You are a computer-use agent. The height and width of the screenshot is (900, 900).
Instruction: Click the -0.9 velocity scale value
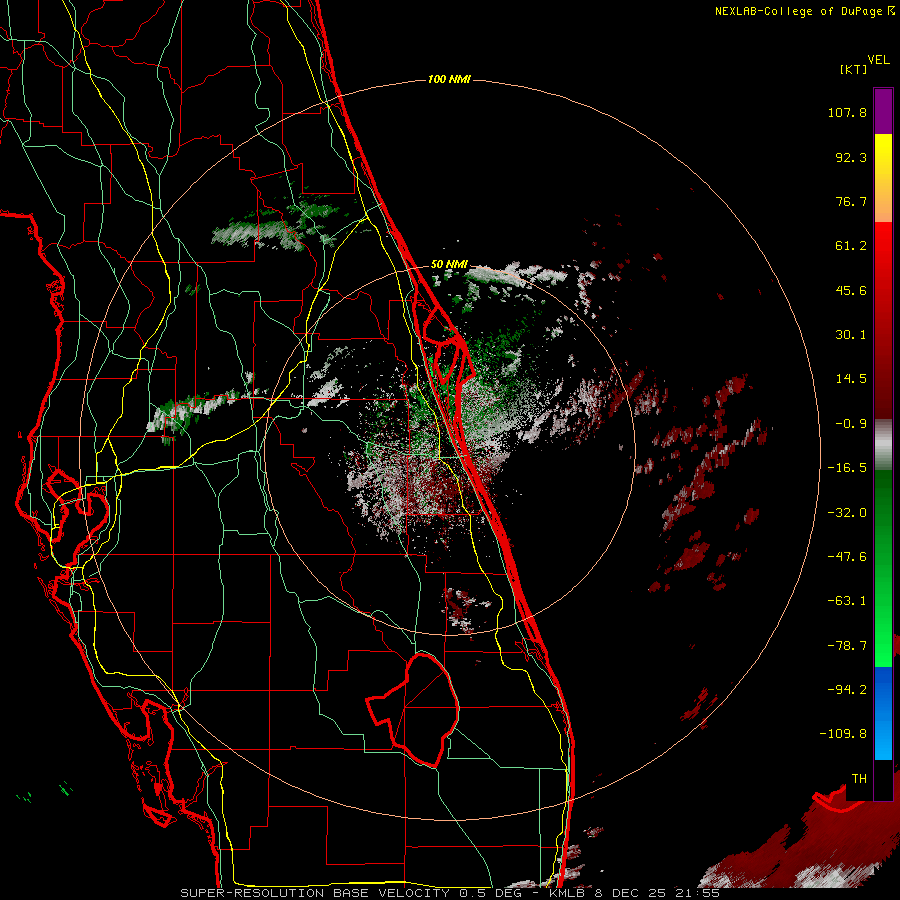pyautogui.click(x=851, y=424)
